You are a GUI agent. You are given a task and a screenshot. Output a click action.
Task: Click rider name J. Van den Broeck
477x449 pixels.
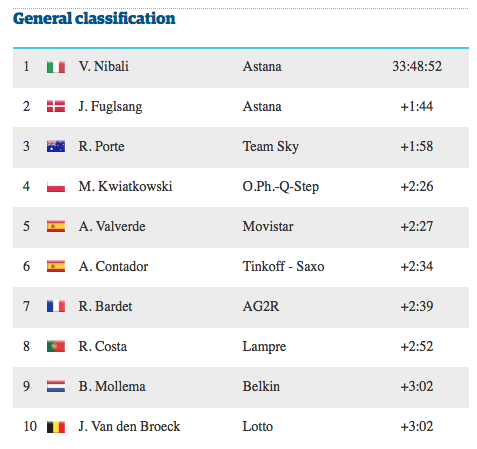tap(129, 426)
